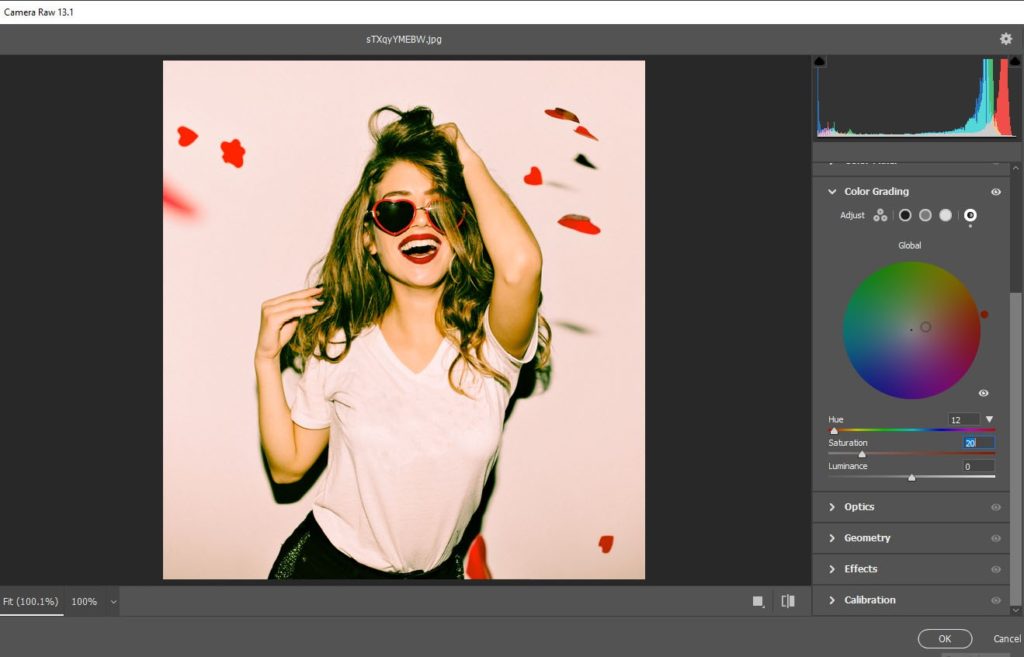
Task: Select the 3-way color wheels view
Action: [x=880, y=215]
